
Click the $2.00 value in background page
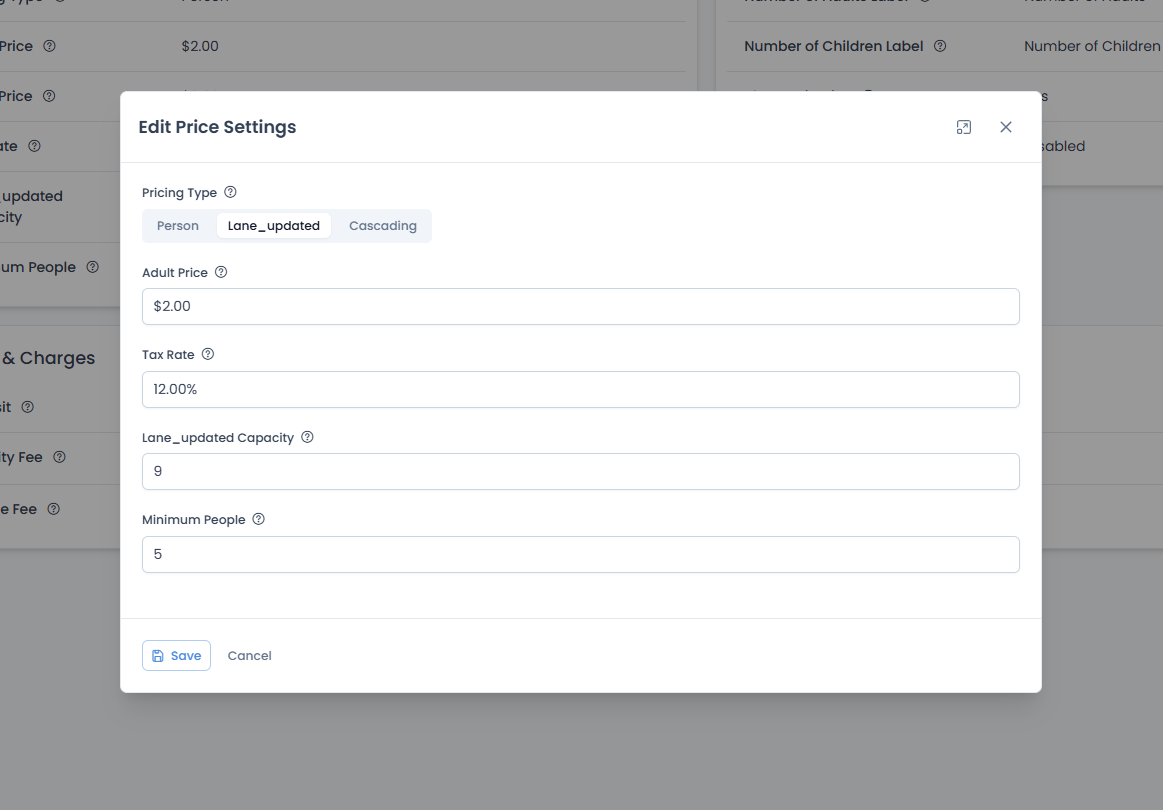click(x=200, y=46)
